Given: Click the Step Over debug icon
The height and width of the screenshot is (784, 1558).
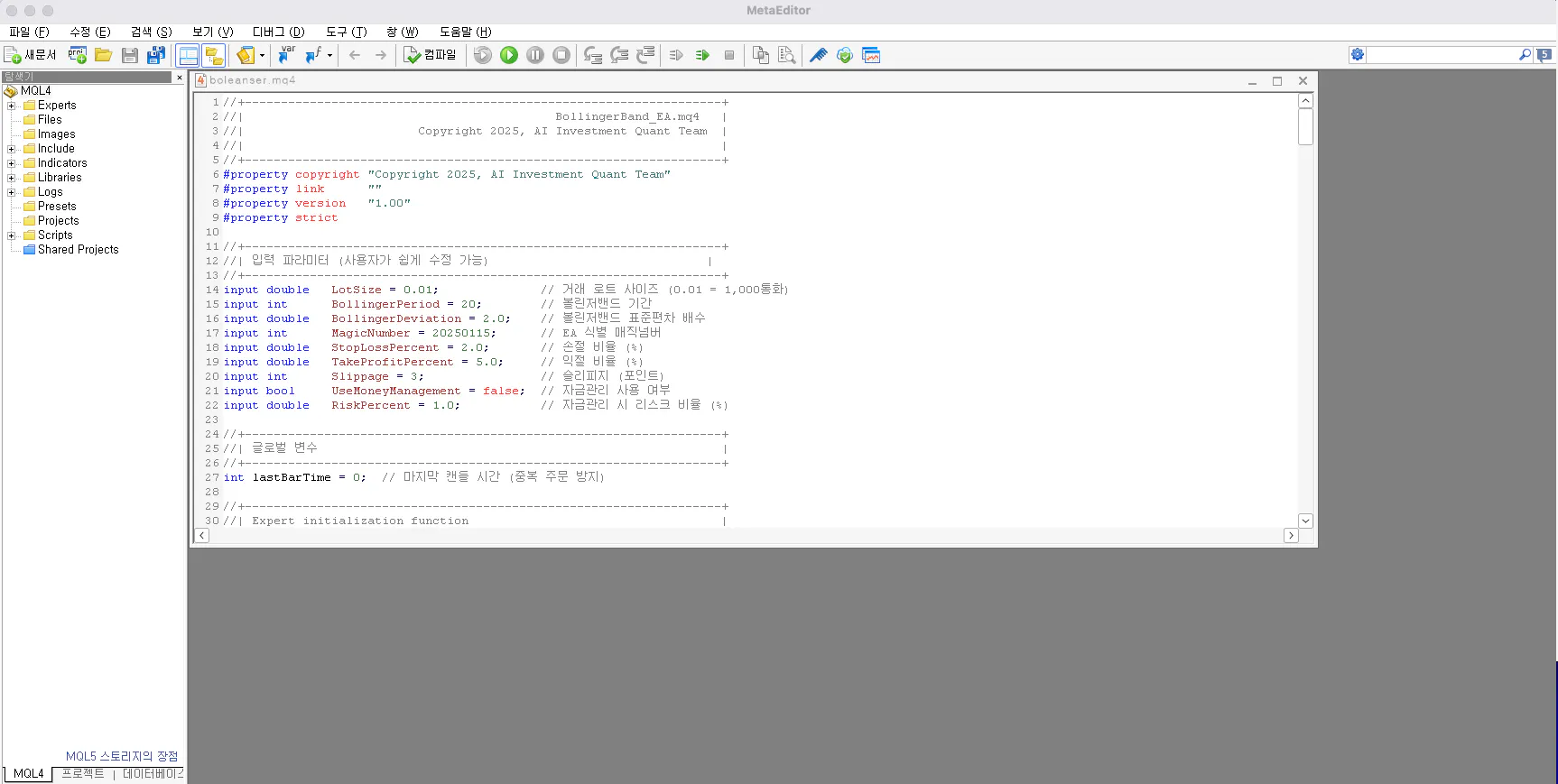Looking at the screenshot, I should point(619,55).
